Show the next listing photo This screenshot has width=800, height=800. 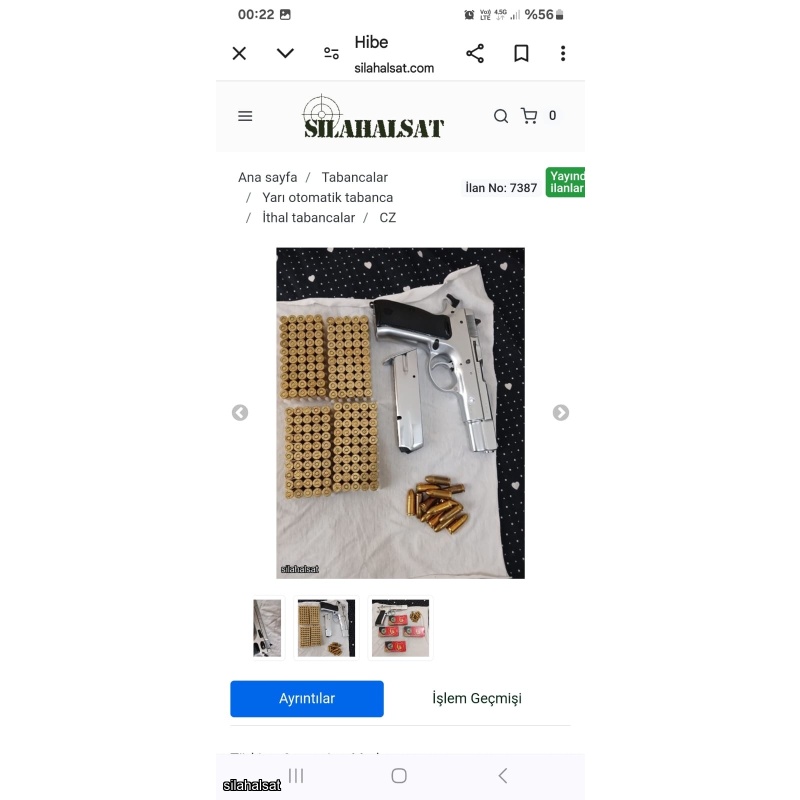point(561,412)
